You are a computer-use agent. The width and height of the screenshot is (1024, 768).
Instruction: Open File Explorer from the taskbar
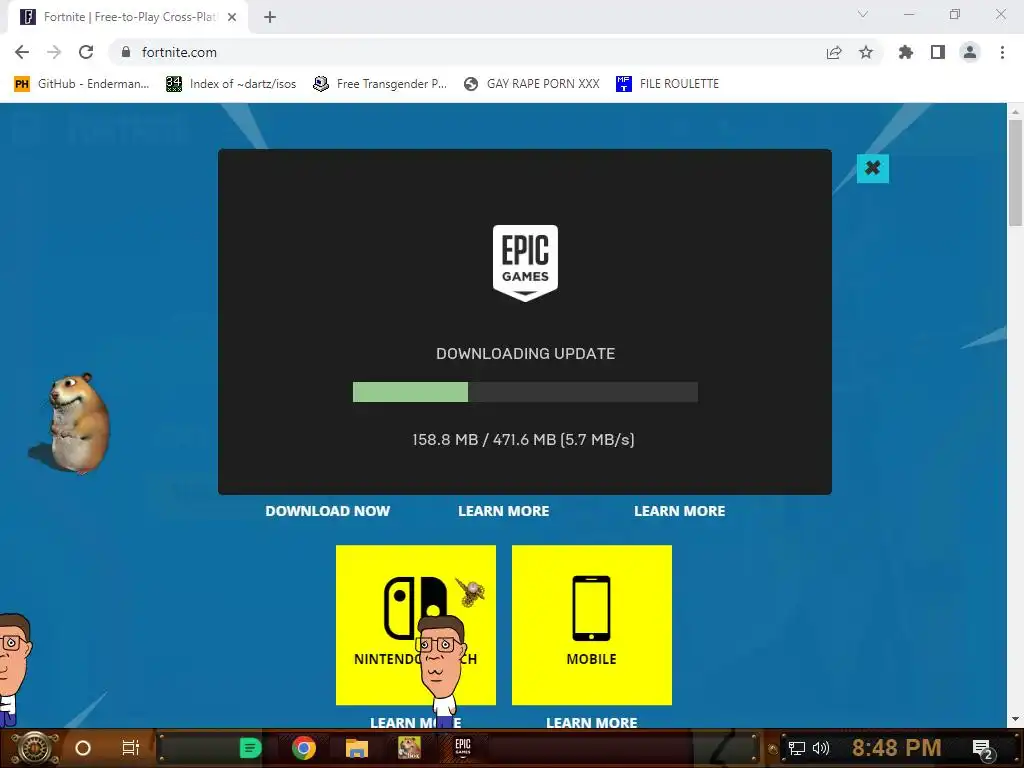[357, 748]
